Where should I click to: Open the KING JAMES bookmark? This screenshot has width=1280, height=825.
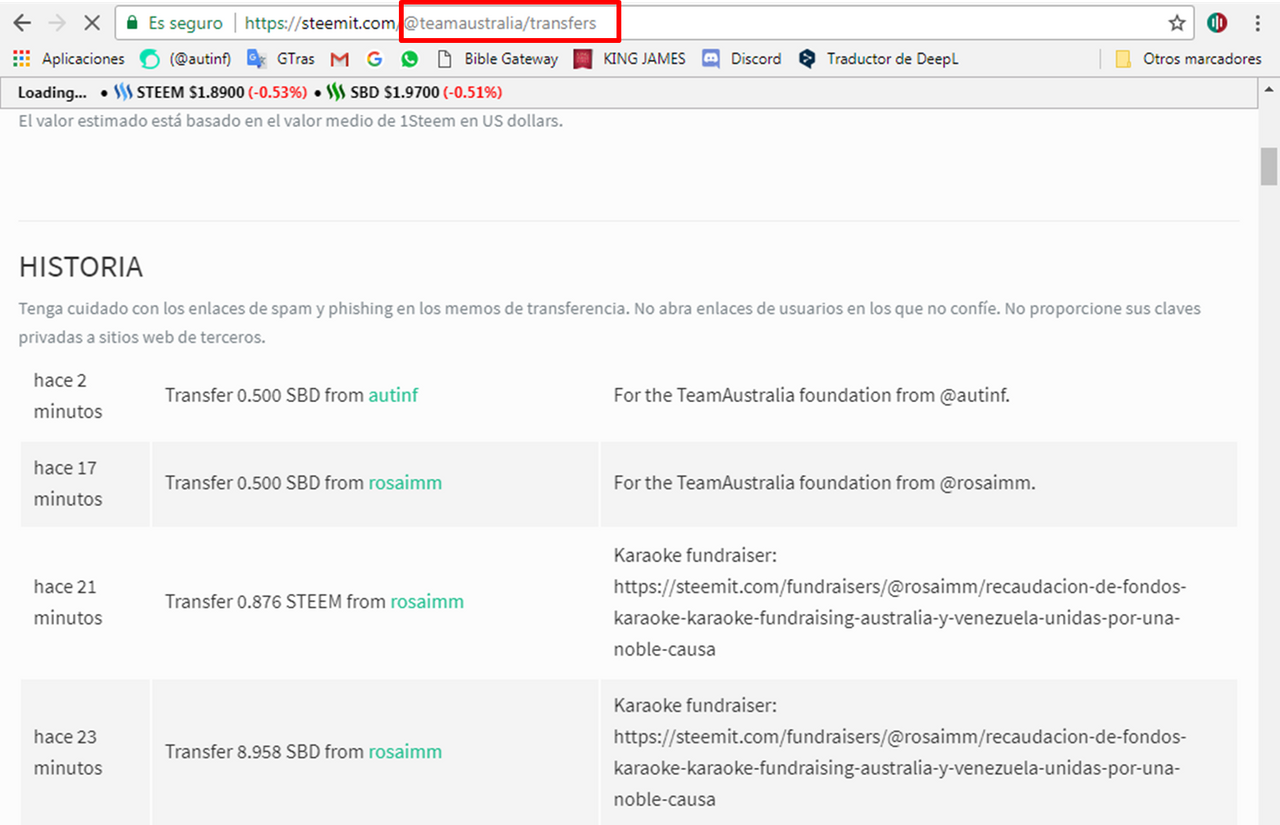click(629, 59)
